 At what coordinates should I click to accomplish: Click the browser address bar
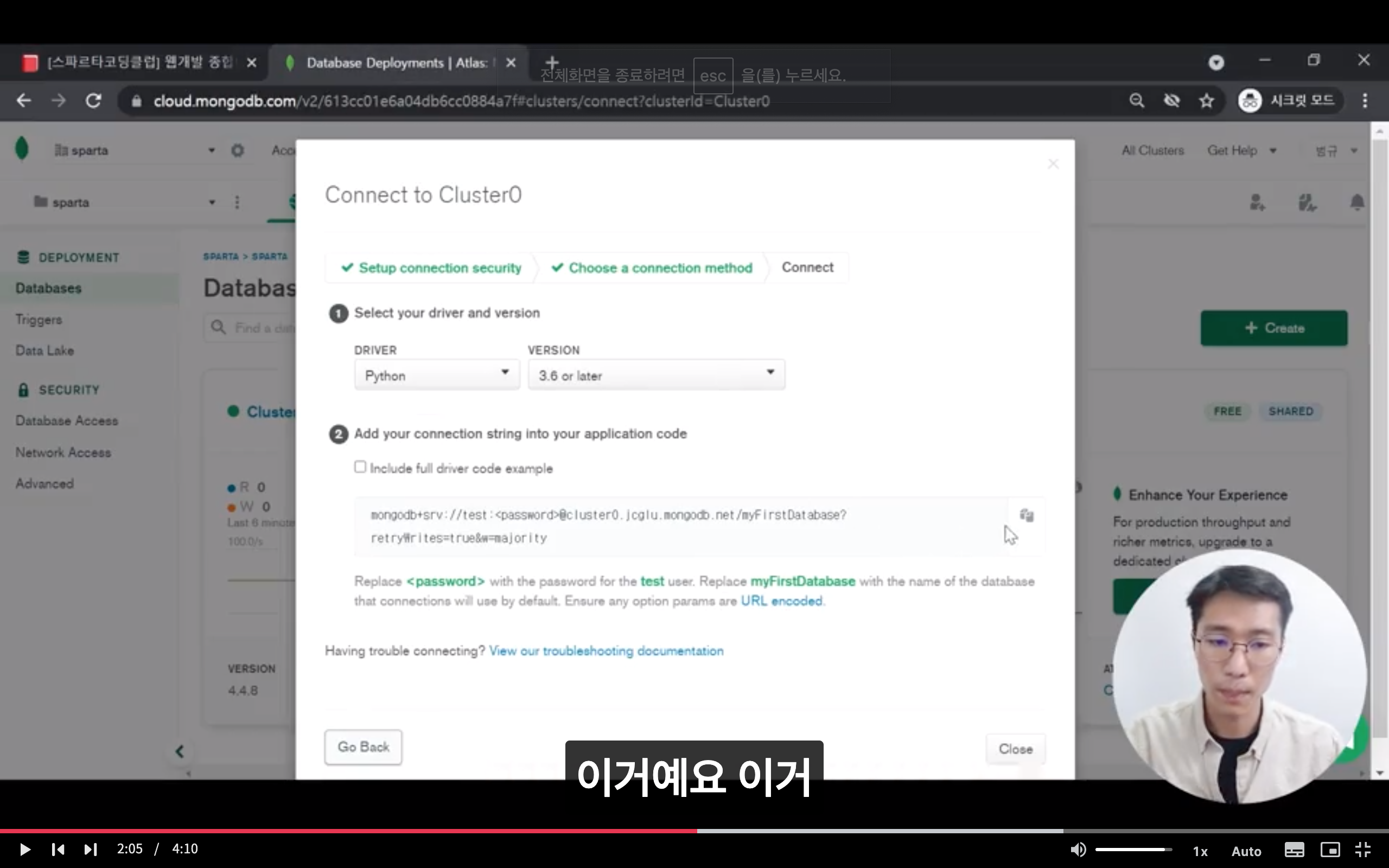(620, 101)
